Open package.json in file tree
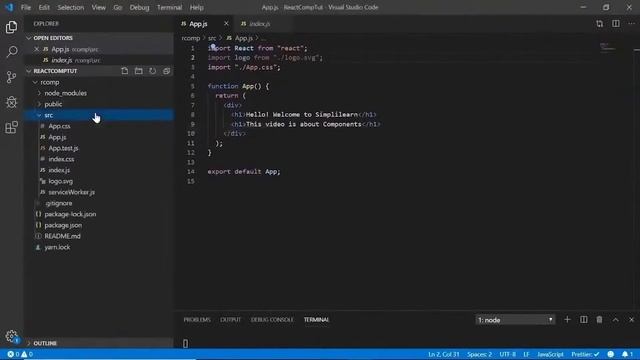Image resolution: width=640 pixels, height=360 pixels. [x=63, y=225]
